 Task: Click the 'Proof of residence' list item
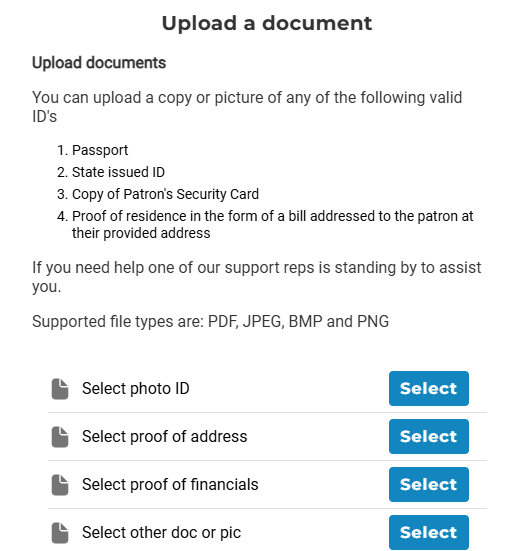point(273,225)
